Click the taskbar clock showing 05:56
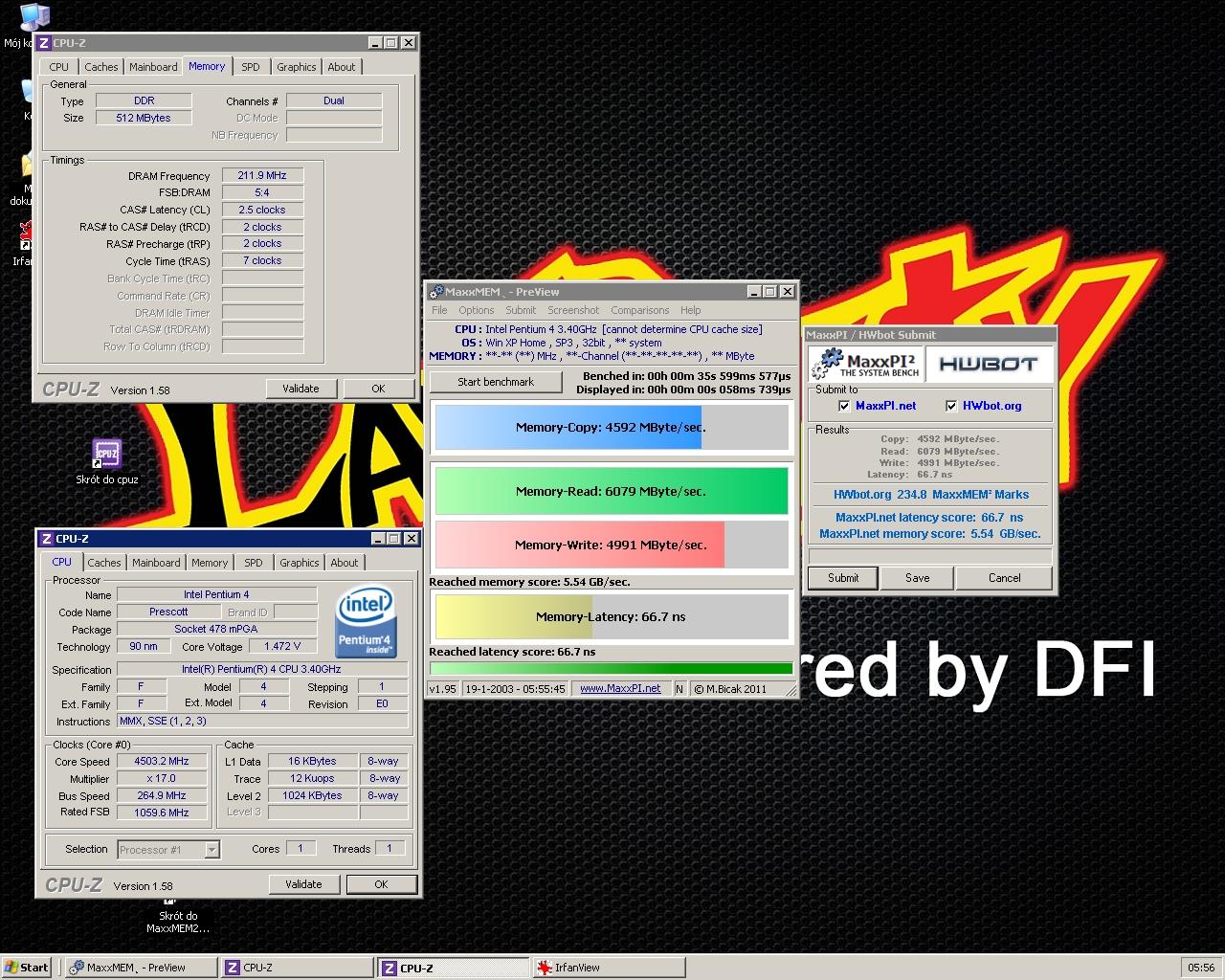 coord(1200,968)
